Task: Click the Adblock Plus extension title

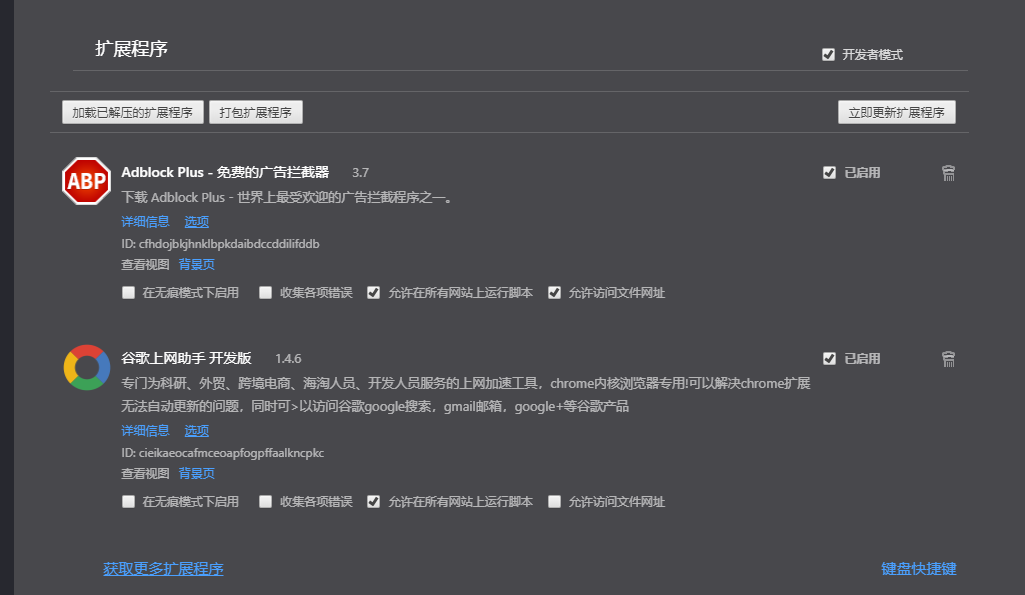Action: (x=225, y=172)
